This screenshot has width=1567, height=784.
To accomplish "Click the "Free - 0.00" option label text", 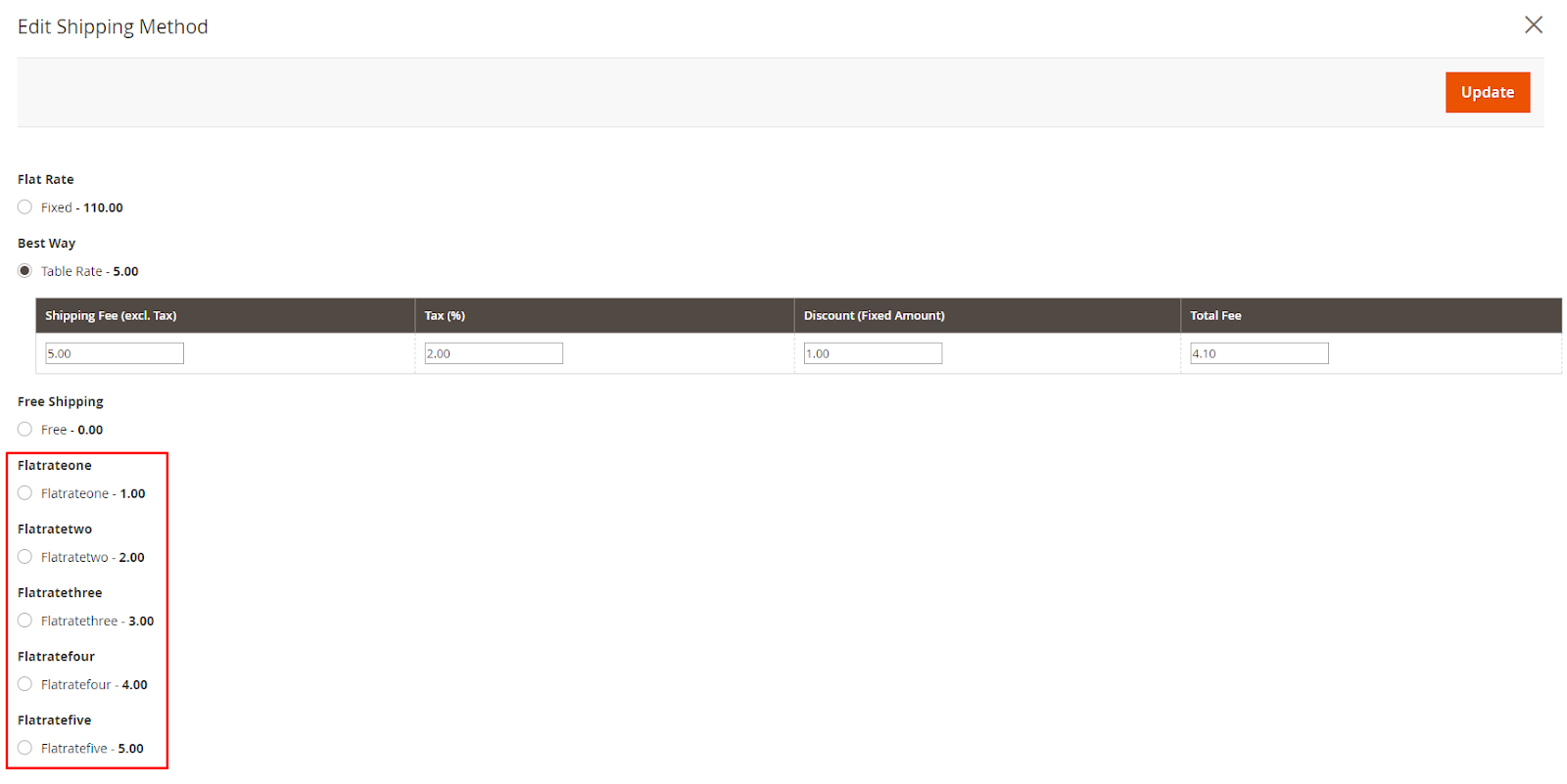I will (72, 430).
